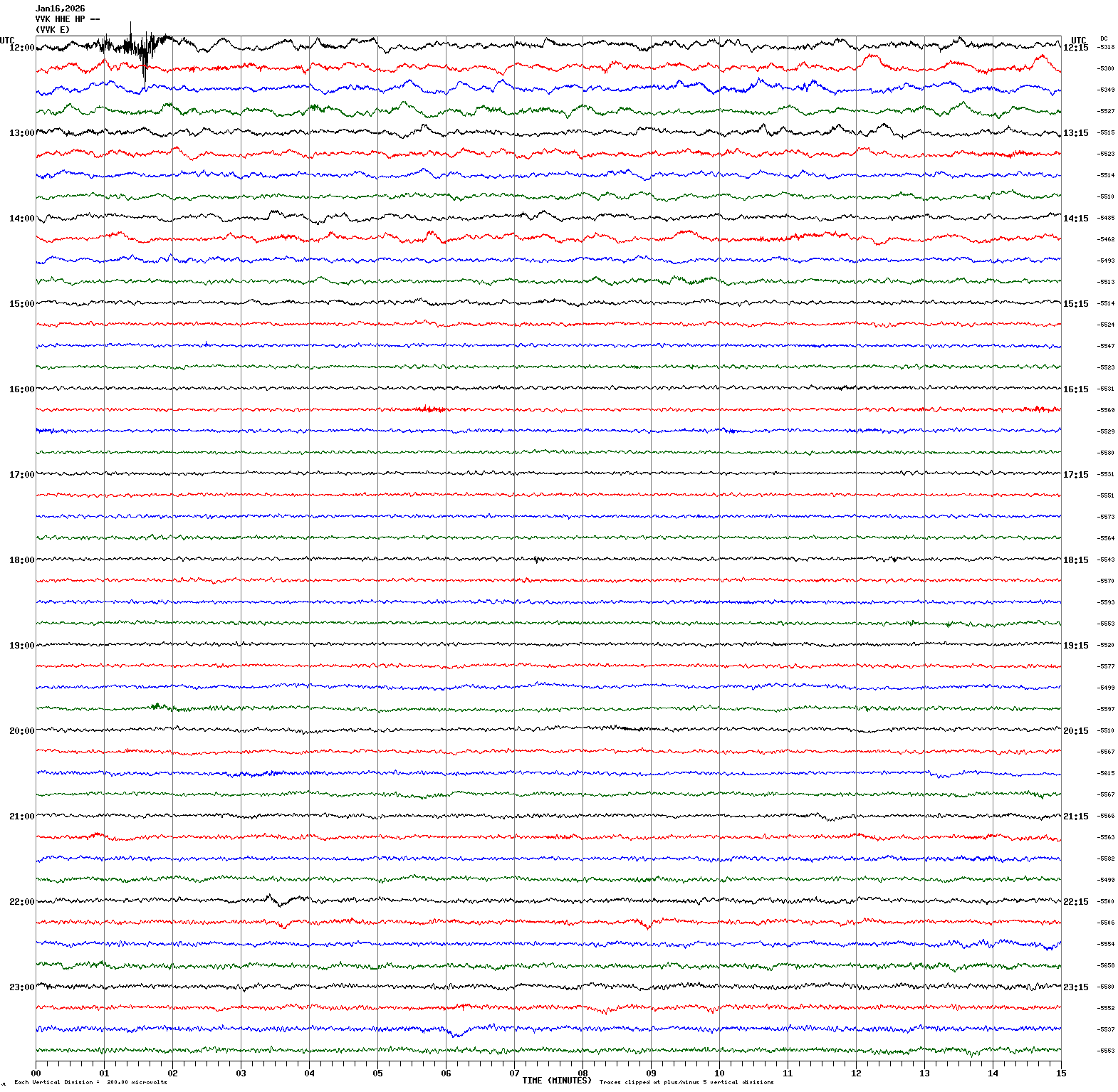This screenshot has height=1092, width=1118.
Task: Click the Jan16,2026 date header
Action: tap(60, 9)
